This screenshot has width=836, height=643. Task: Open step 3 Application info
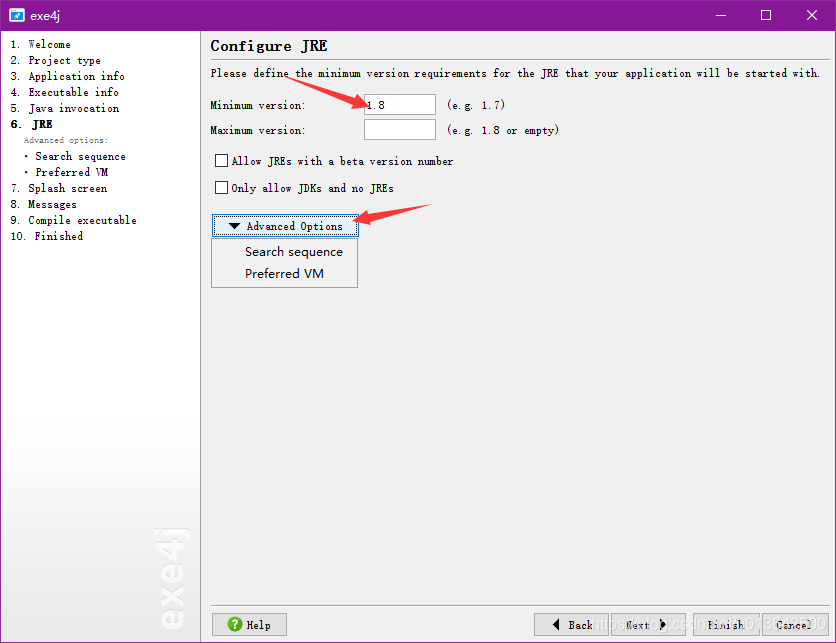point(67,76)
